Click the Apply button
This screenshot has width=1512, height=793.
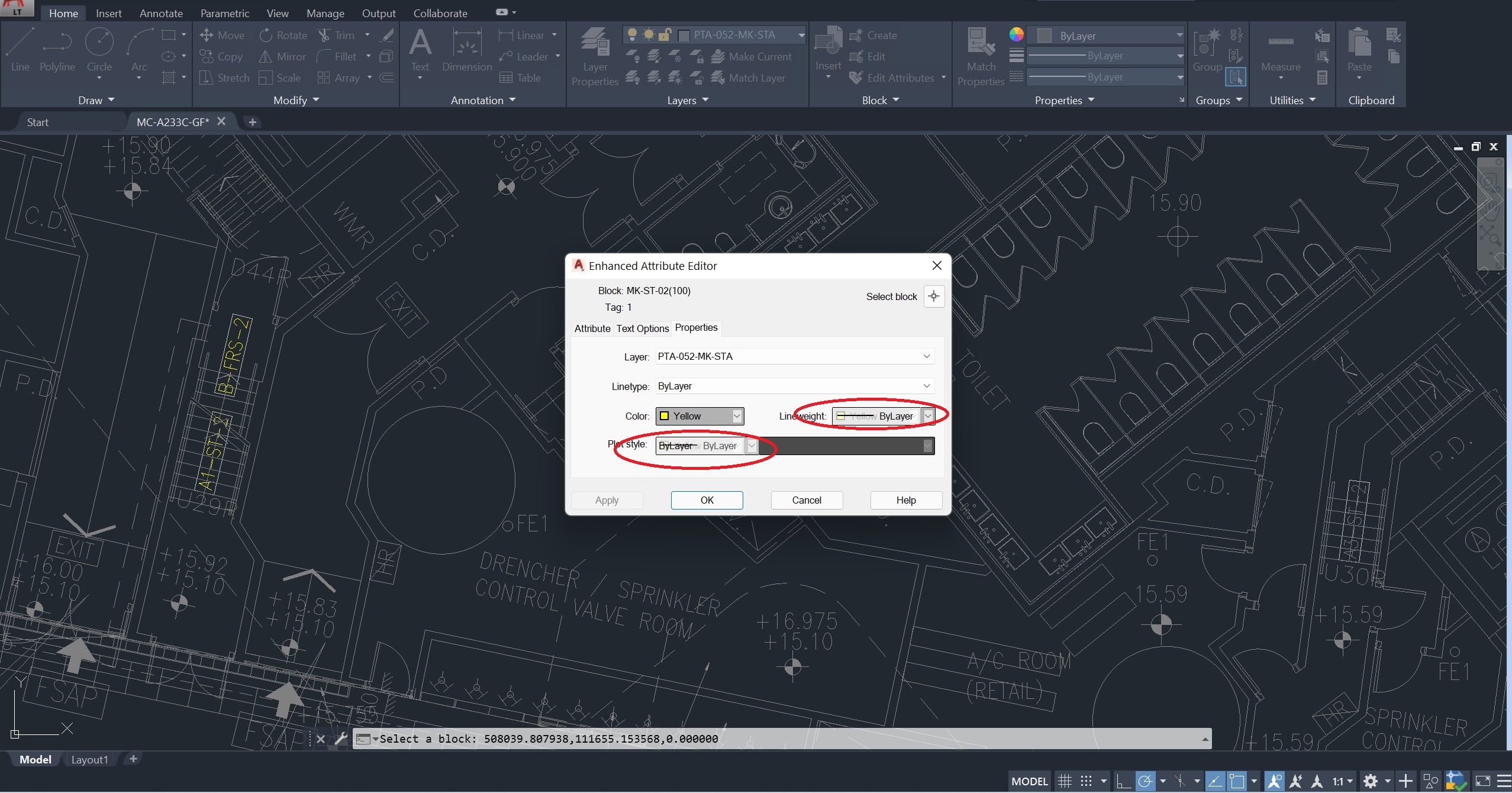click(606, 500)
